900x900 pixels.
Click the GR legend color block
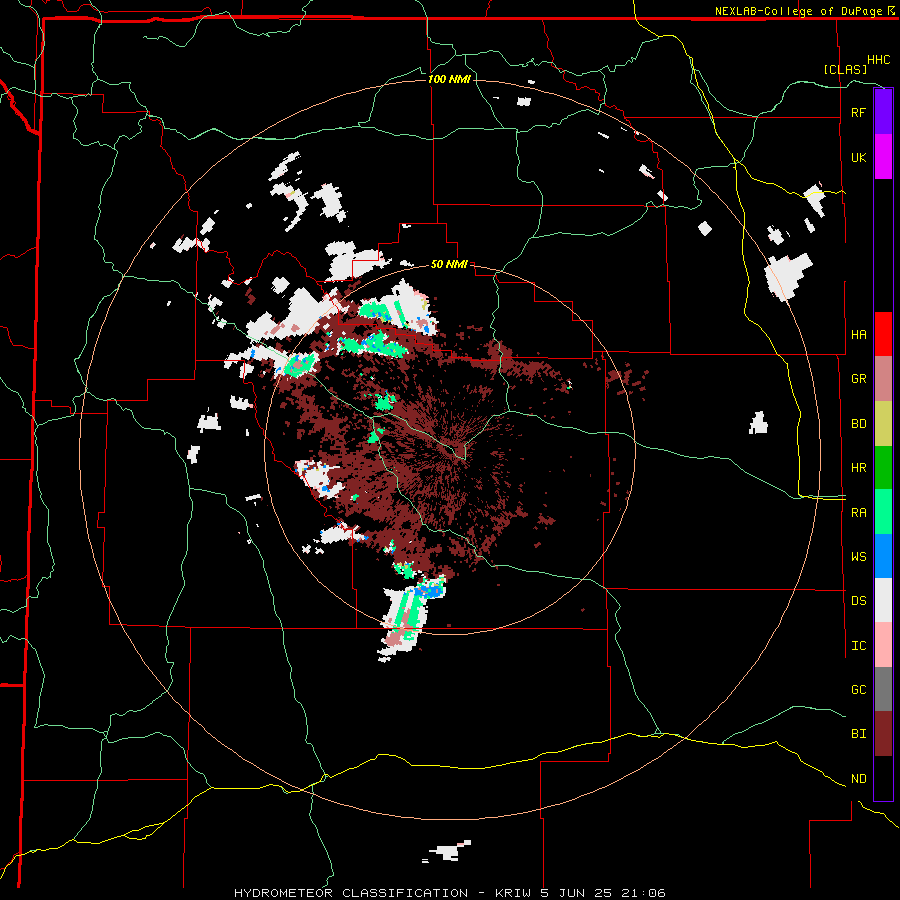[x=883, y=379]
